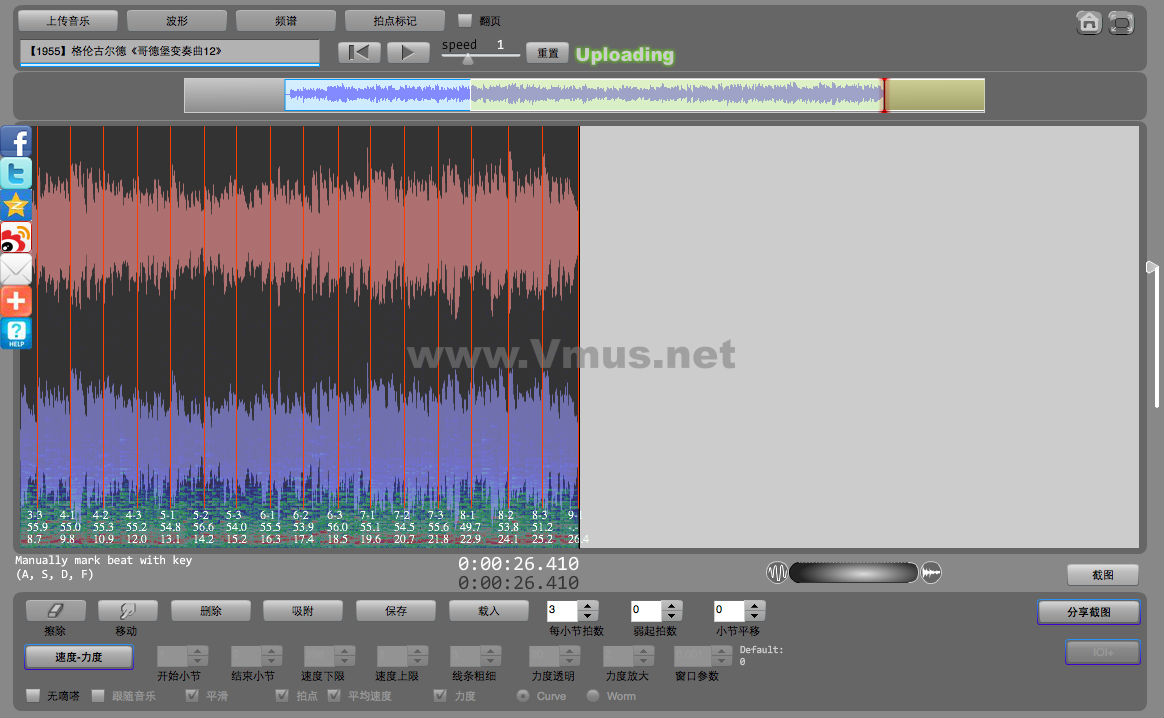The width and height of the screenshot is (1164, 718).
Task: Increase the 弱起拍数 stepper value
Action: [x=671, y=605]
